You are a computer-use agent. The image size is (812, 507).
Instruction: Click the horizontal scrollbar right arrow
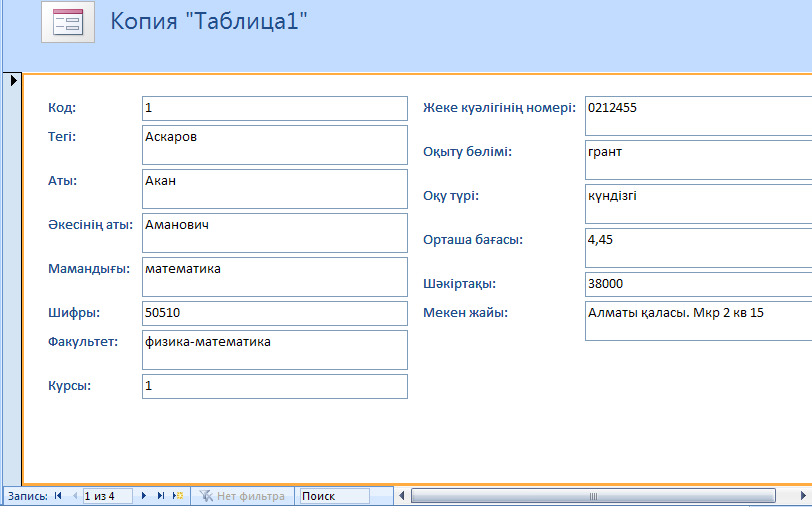pos(802,496)
